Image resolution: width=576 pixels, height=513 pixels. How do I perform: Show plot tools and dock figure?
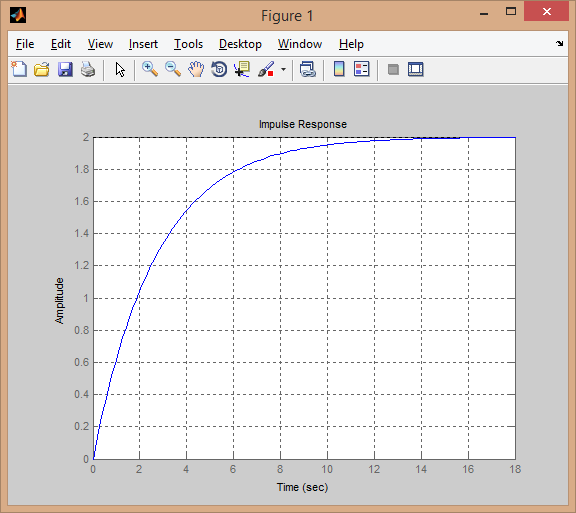point(416,69)
